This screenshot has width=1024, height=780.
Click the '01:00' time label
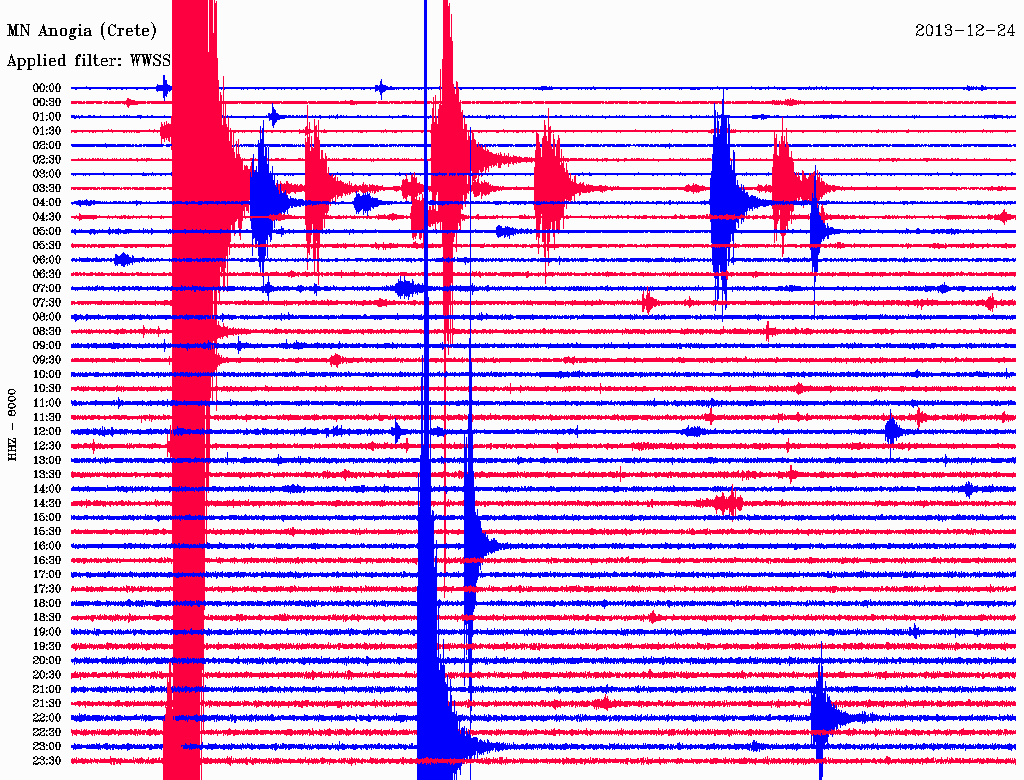pos(47,116)
